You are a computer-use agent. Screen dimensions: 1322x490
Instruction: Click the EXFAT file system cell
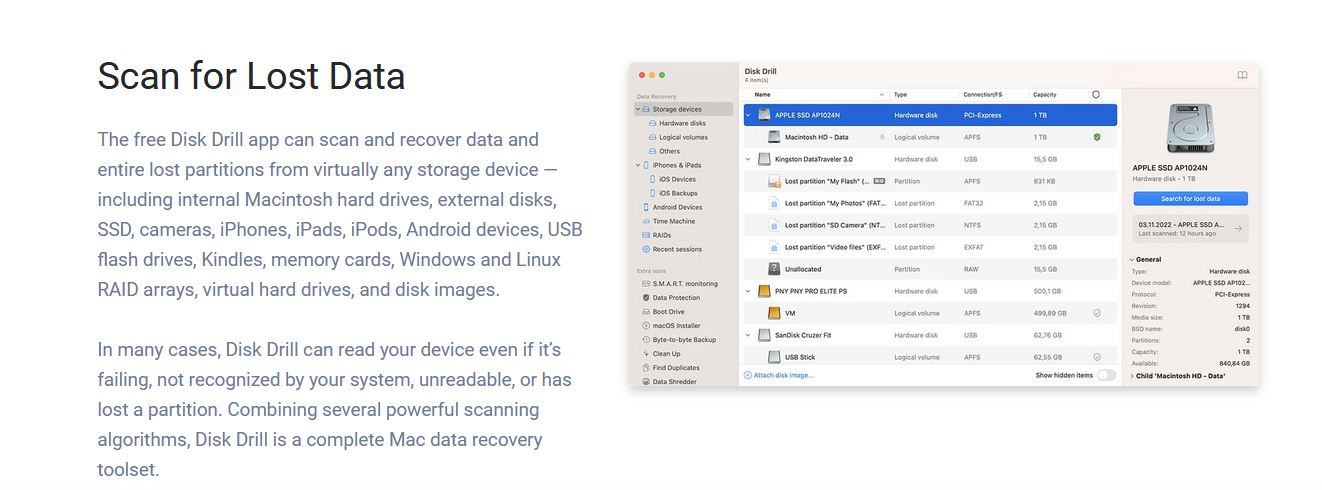point(974,247)
